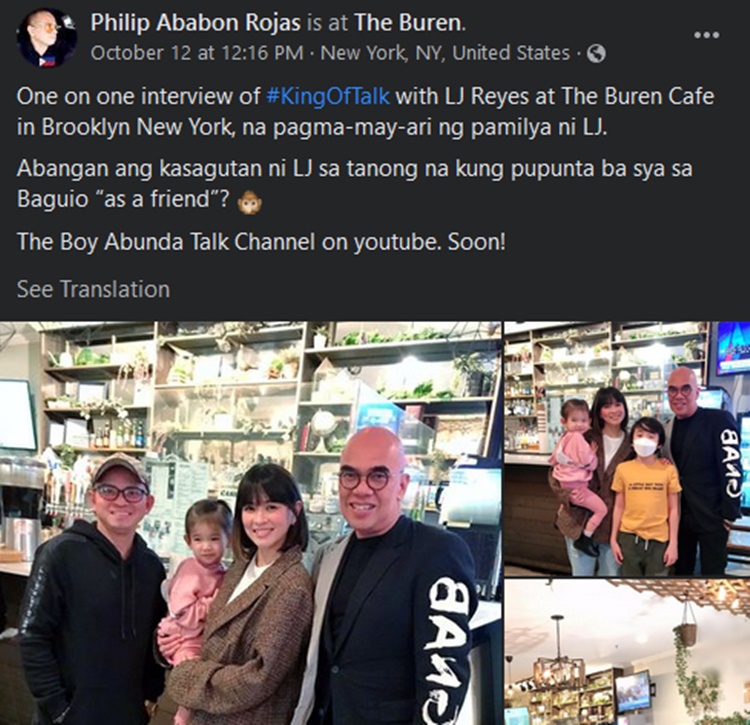Screen dimensions: 750x725
Task: Visit The Buren page link
Action: 408,22
